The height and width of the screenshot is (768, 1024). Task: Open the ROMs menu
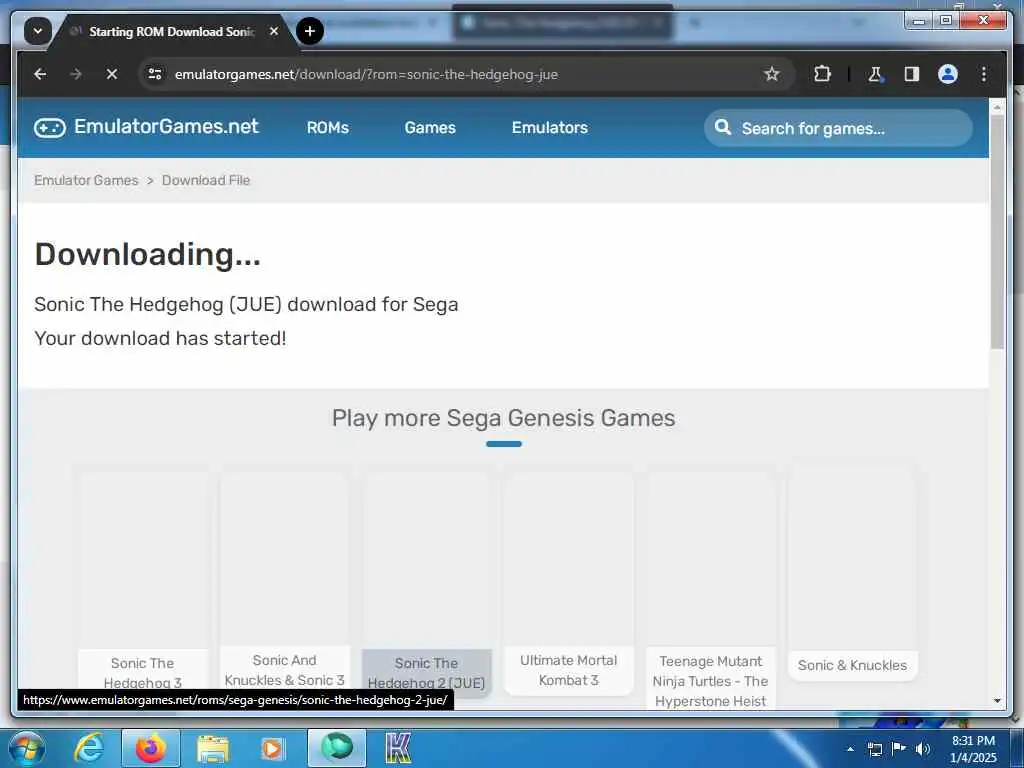(x=328, y=127)
